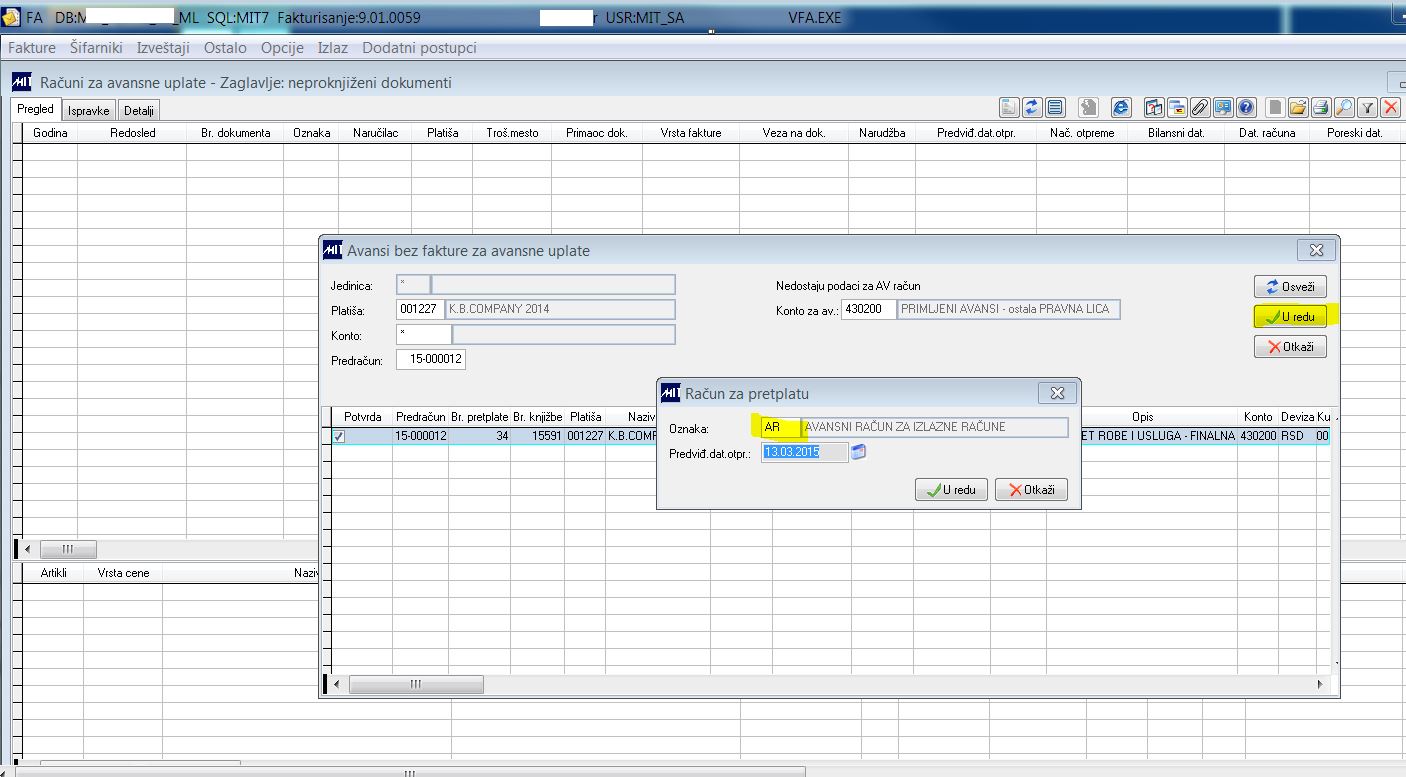The width and height of the screenshot is (1406, 777).
Task: Click the Br. dokumenta column header
Action: tap(236, 132)
